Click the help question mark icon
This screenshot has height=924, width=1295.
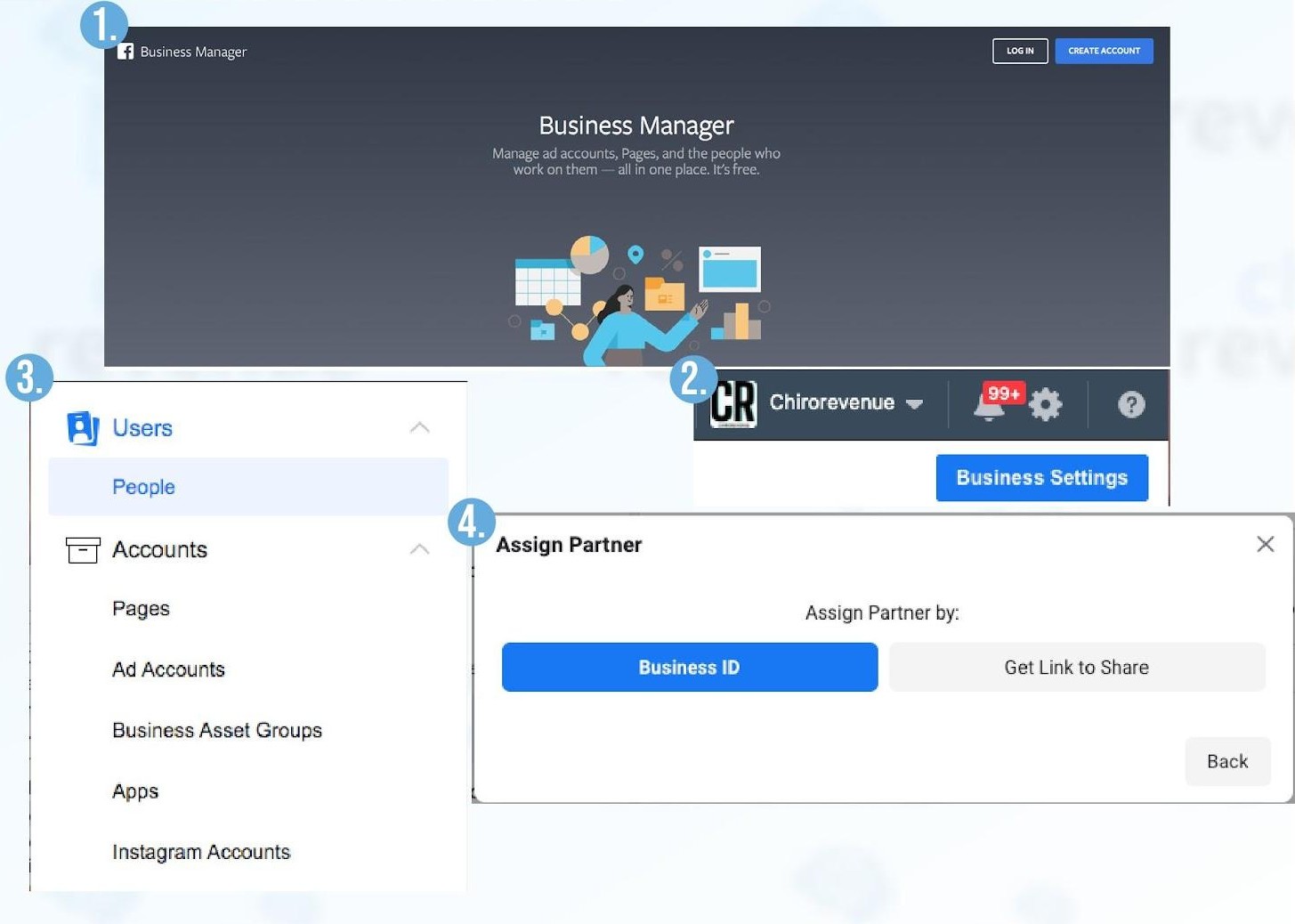1131,405
